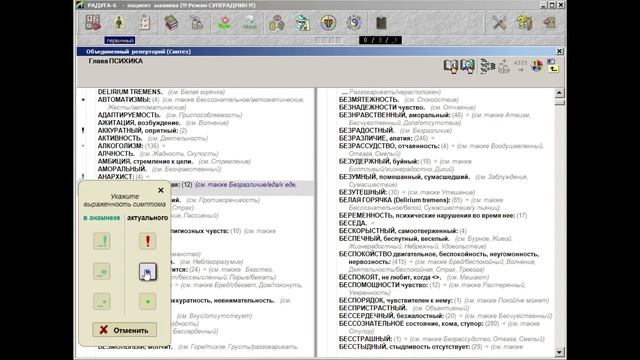This screenshot has height=360, width=640.
Task: Select the БЕРЕМЕННОСТЬ, психические нарушения rubric
Action: (x=427, y=216)
